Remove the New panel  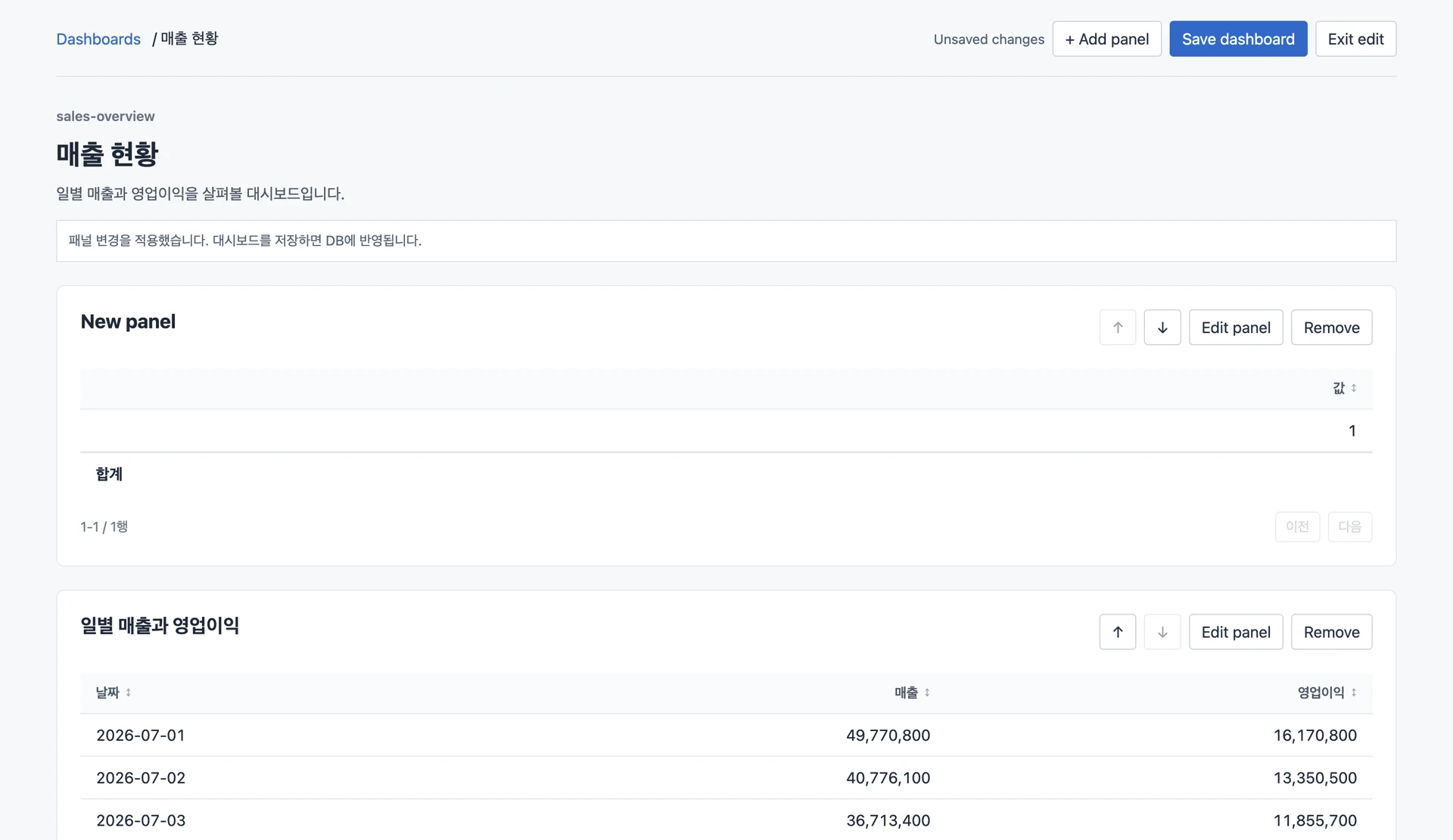click(1331, 327)
